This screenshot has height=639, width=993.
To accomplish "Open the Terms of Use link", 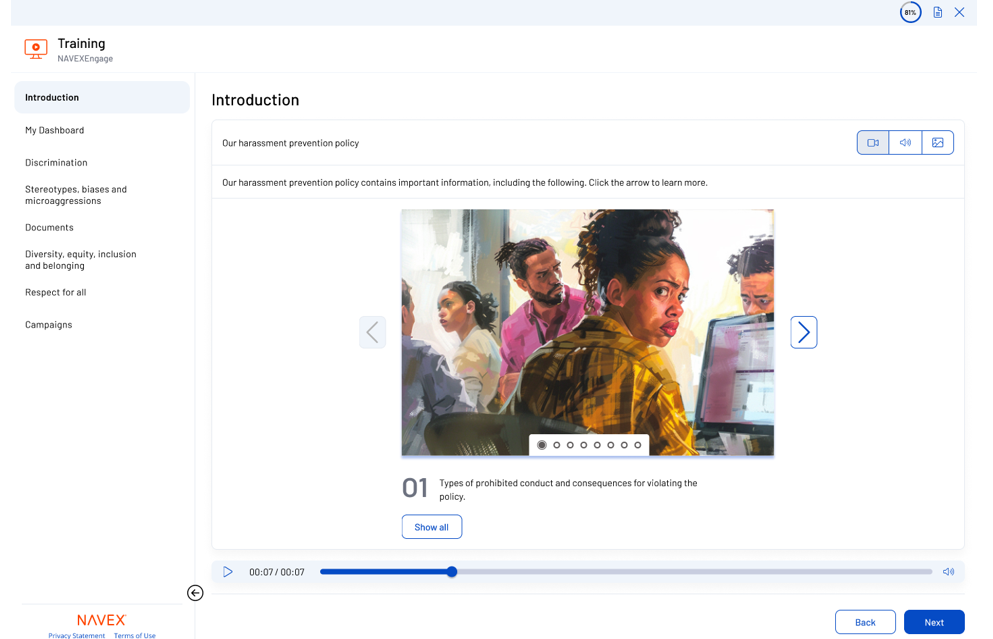I will [x=134, y=635].
